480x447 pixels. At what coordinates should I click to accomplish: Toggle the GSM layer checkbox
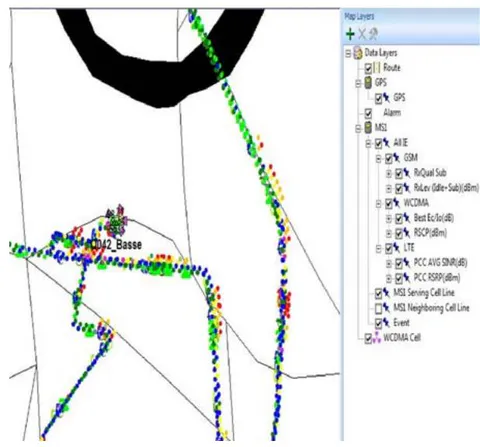click(x=389, y=159)
